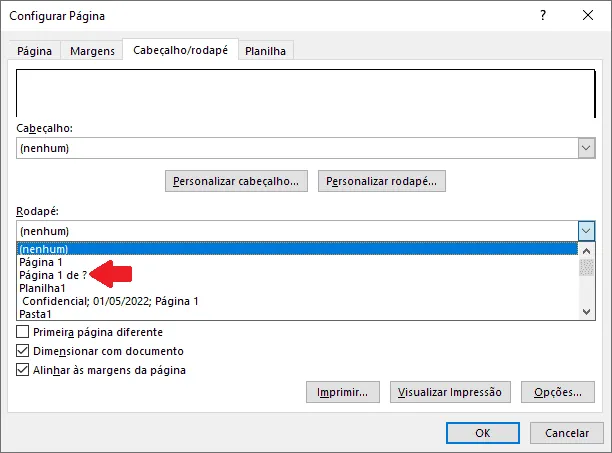Select the "Planilha1" footer option

(x=42, y=288)
